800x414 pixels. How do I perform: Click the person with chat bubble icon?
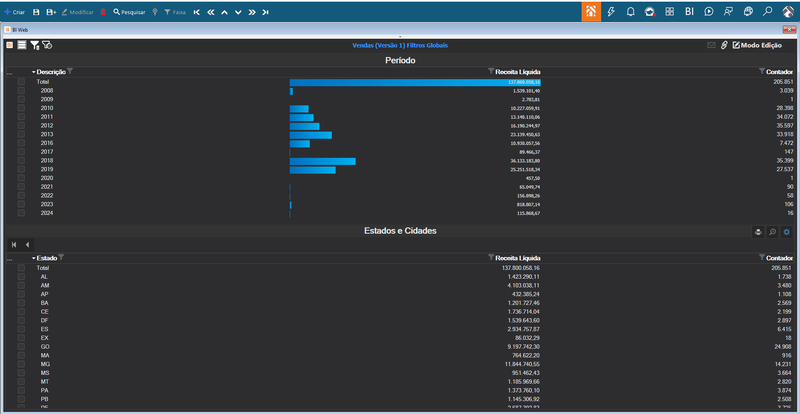(729, 11)
